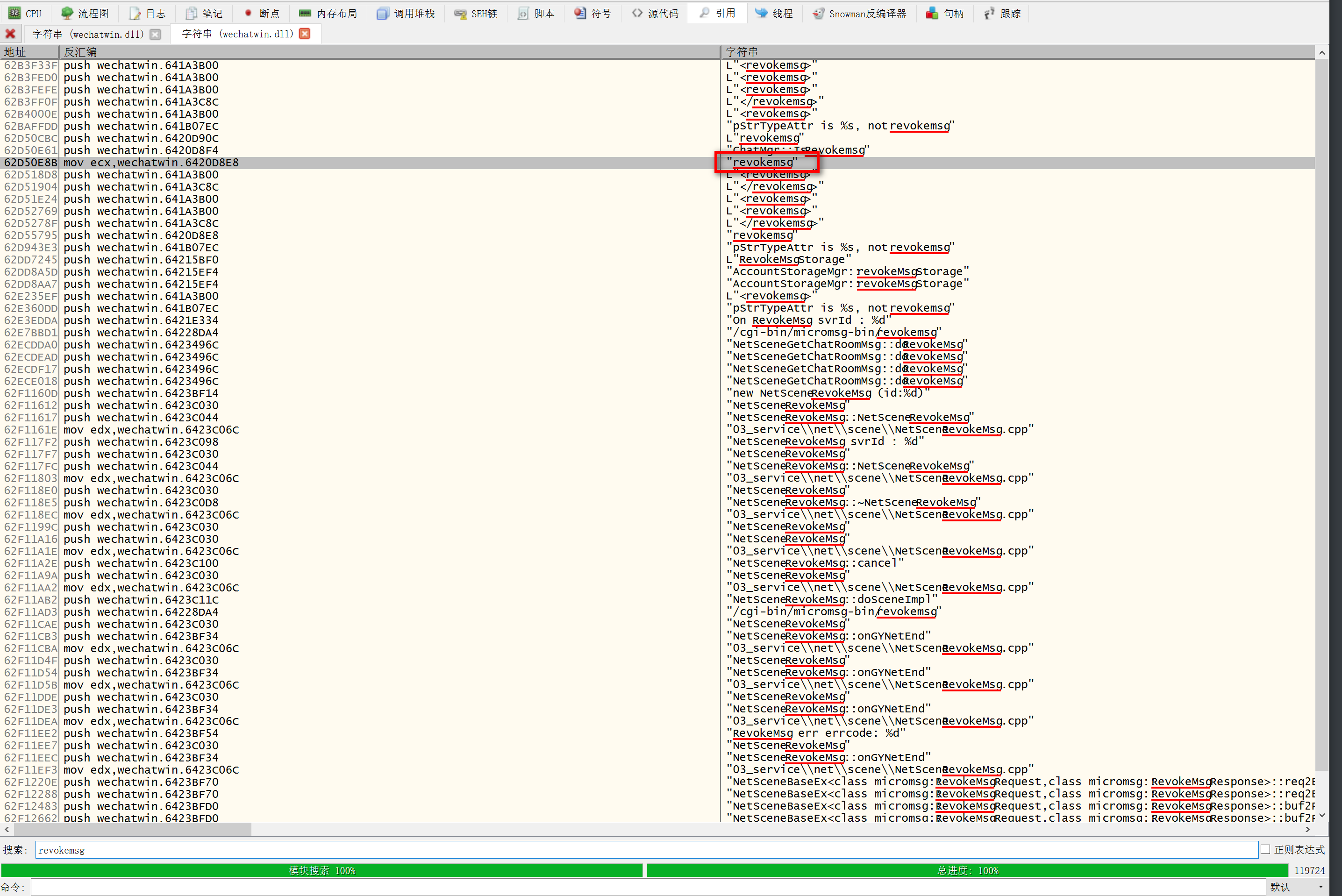Sort by the 字符串 column header
The image size is (1342, 896).
tap(1017, 52)
